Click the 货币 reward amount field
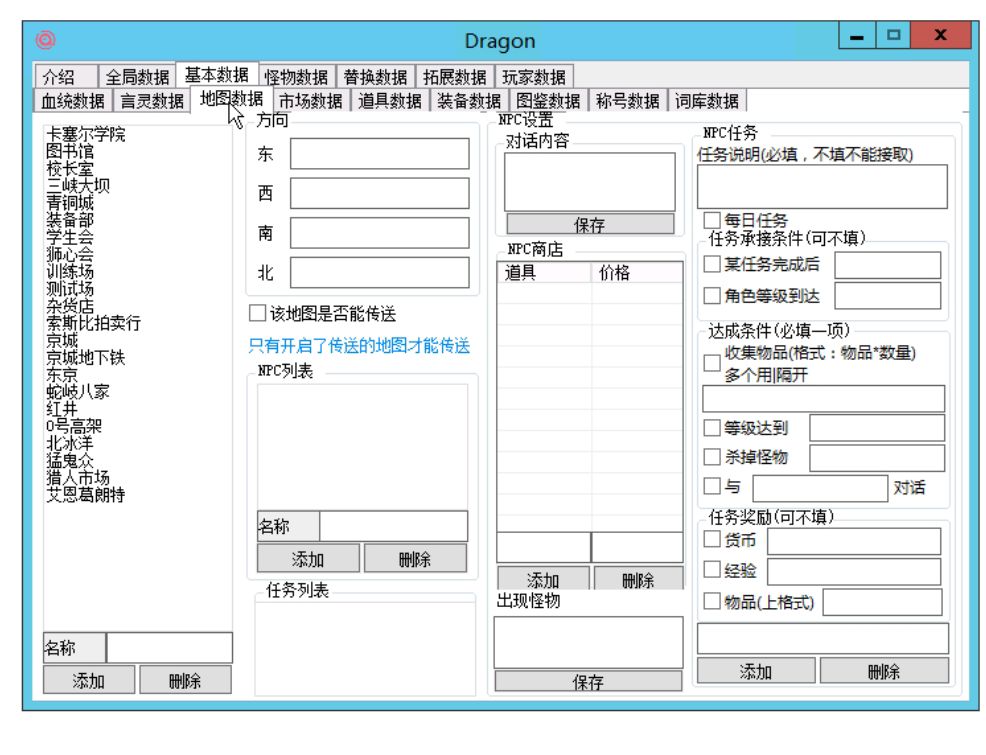 [854, 541]
